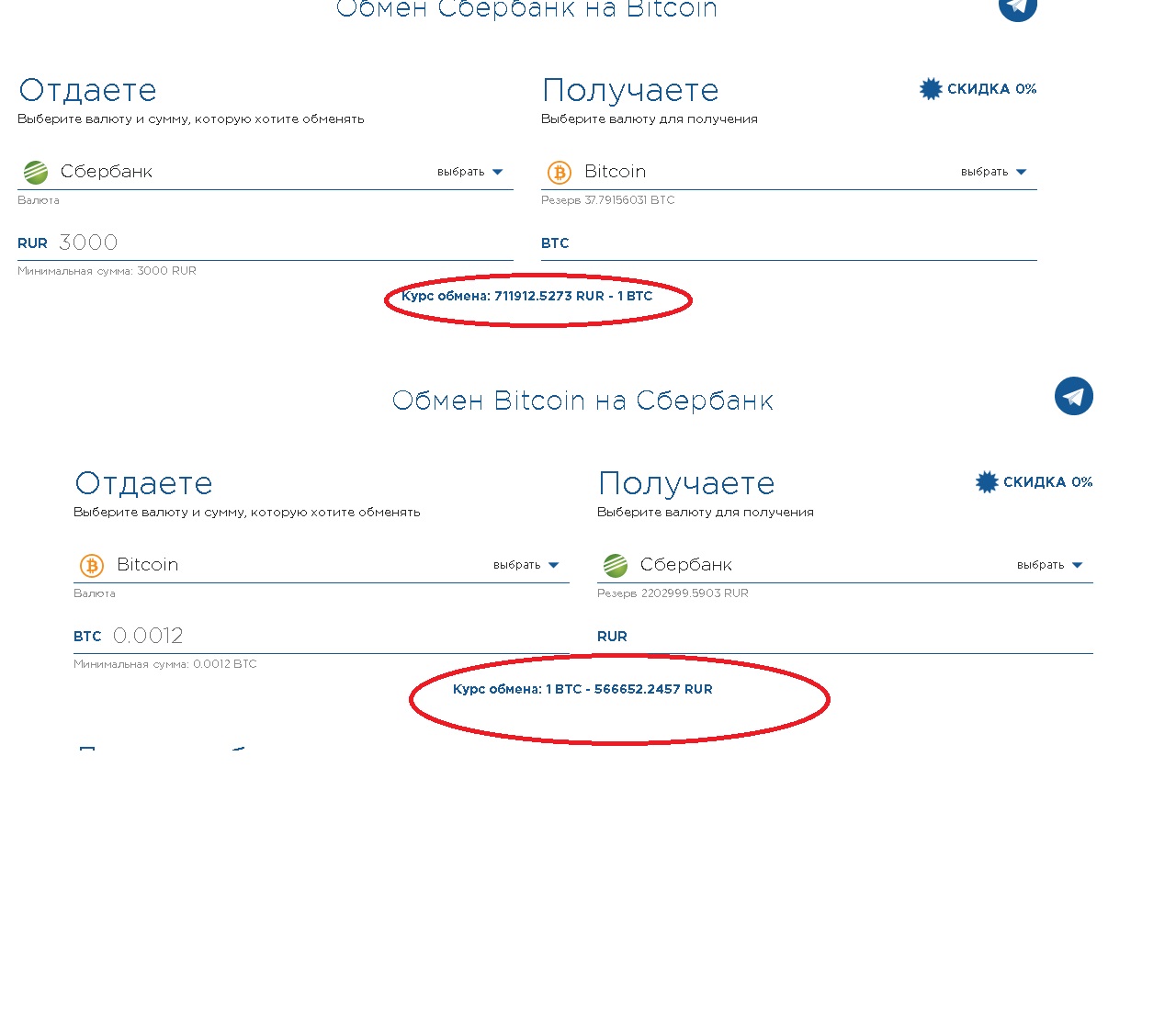Click 'Минимальная сумма: 0.0012 BTC' text
This screenshot has height=1016, width=1176.
click(x=165, y=664)
